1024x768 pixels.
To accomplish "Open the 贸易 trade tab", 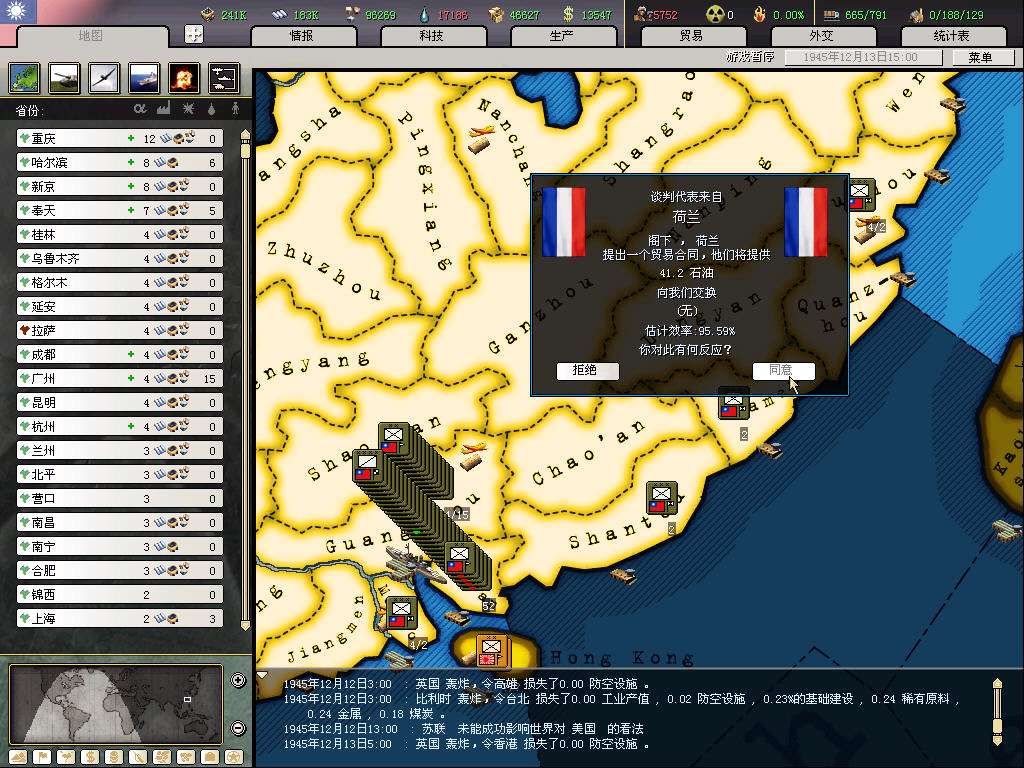I will click(x=692, y=36).
